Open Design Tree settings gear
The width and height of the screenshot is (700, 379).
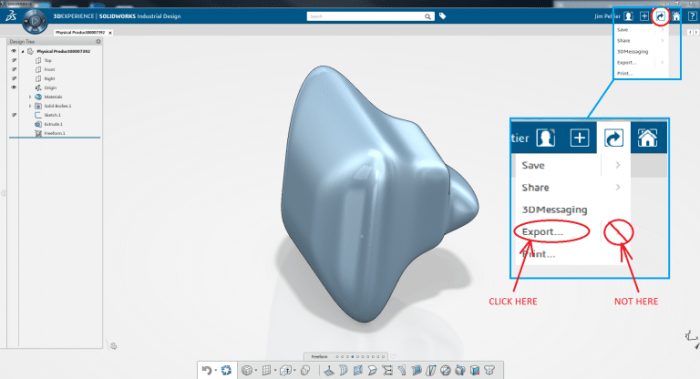tap(98, 42)
